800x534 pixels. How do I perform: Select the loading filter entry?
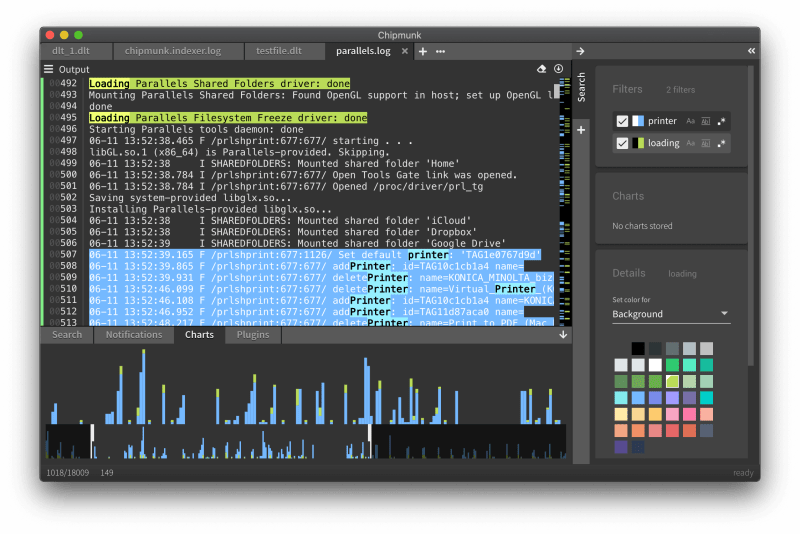pos(671,143)
